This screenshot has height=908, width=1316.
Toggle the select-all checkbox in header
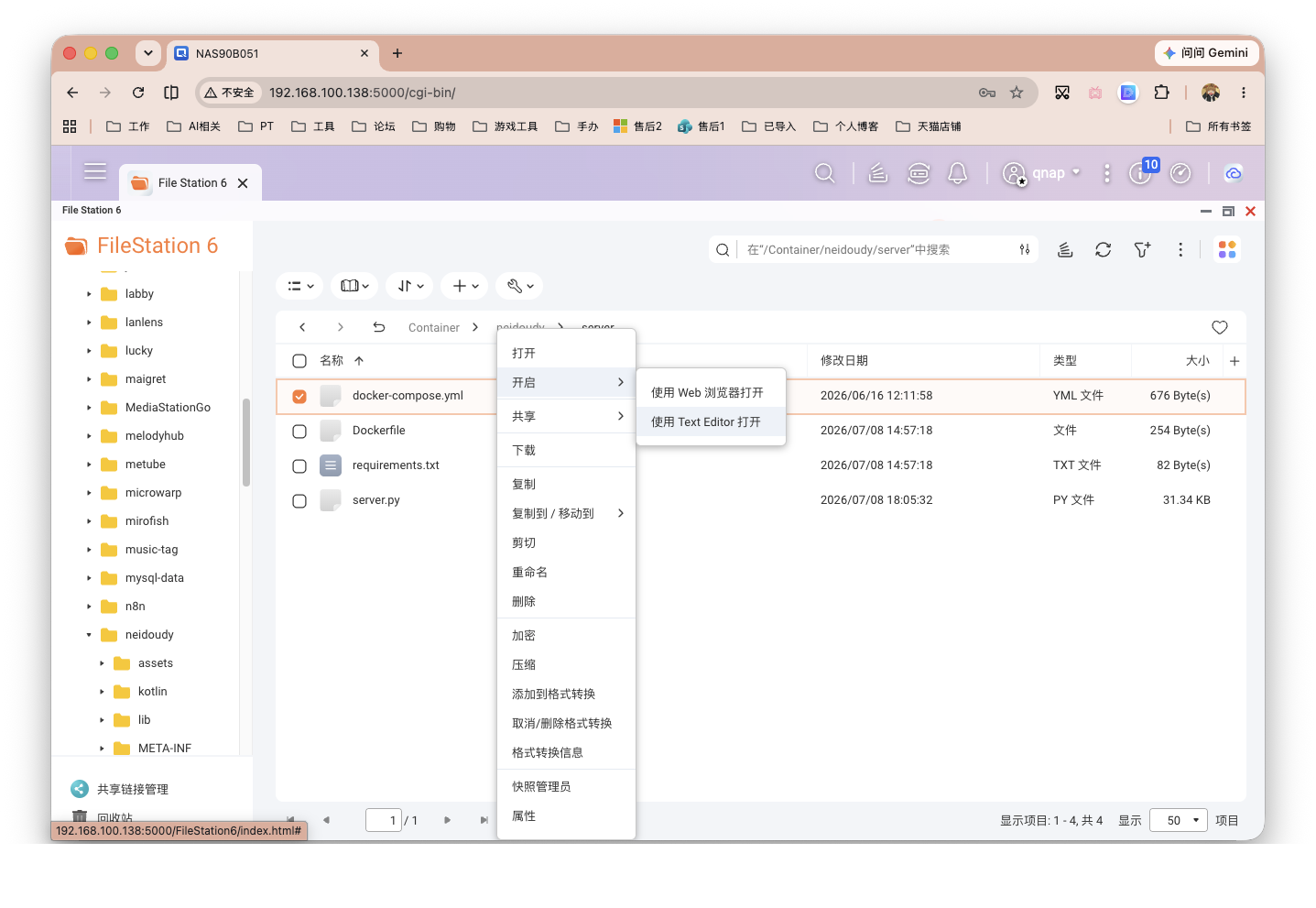pos(299,361)
